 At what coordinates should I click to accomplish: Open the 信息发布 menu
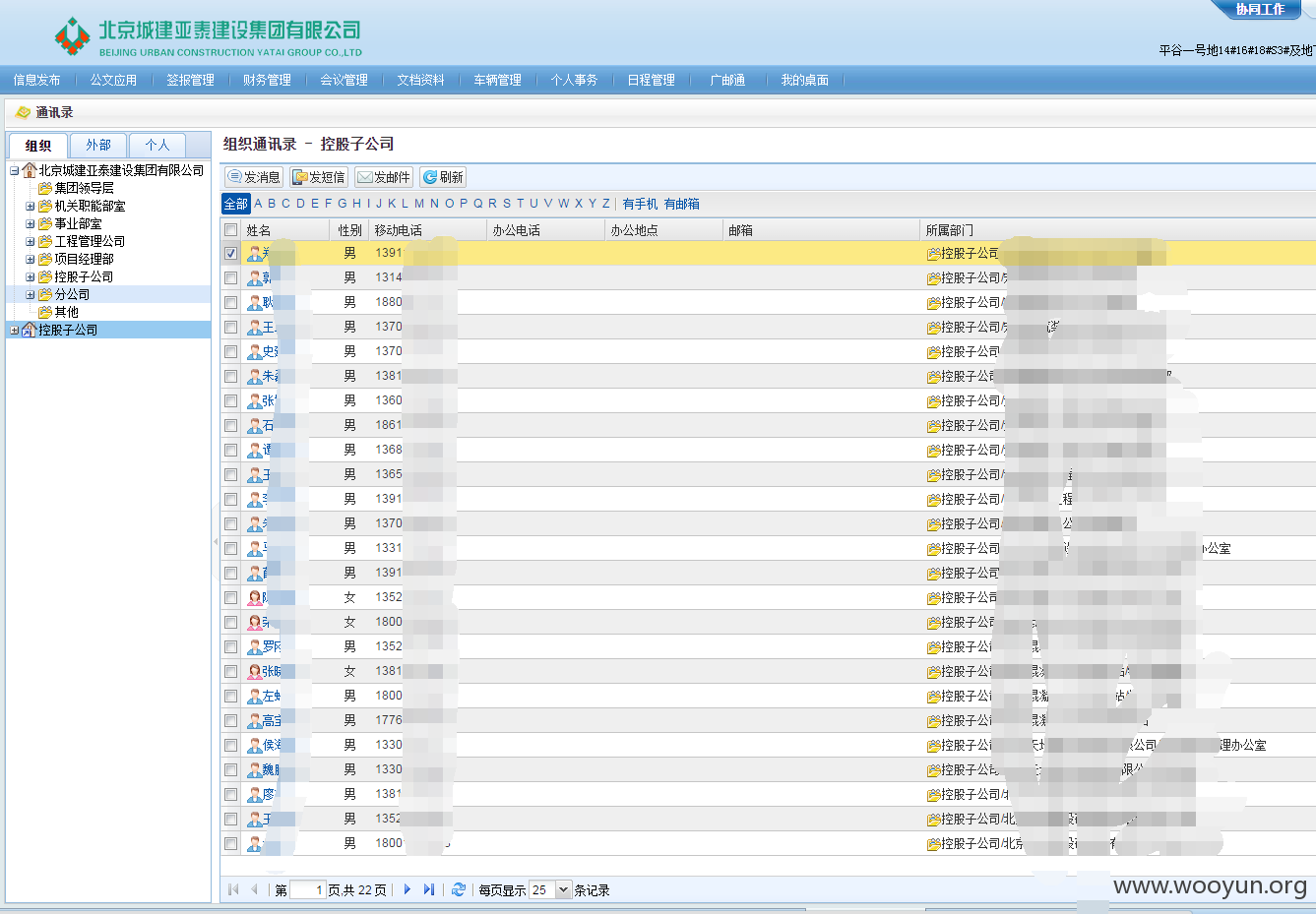tap(36, 81)
